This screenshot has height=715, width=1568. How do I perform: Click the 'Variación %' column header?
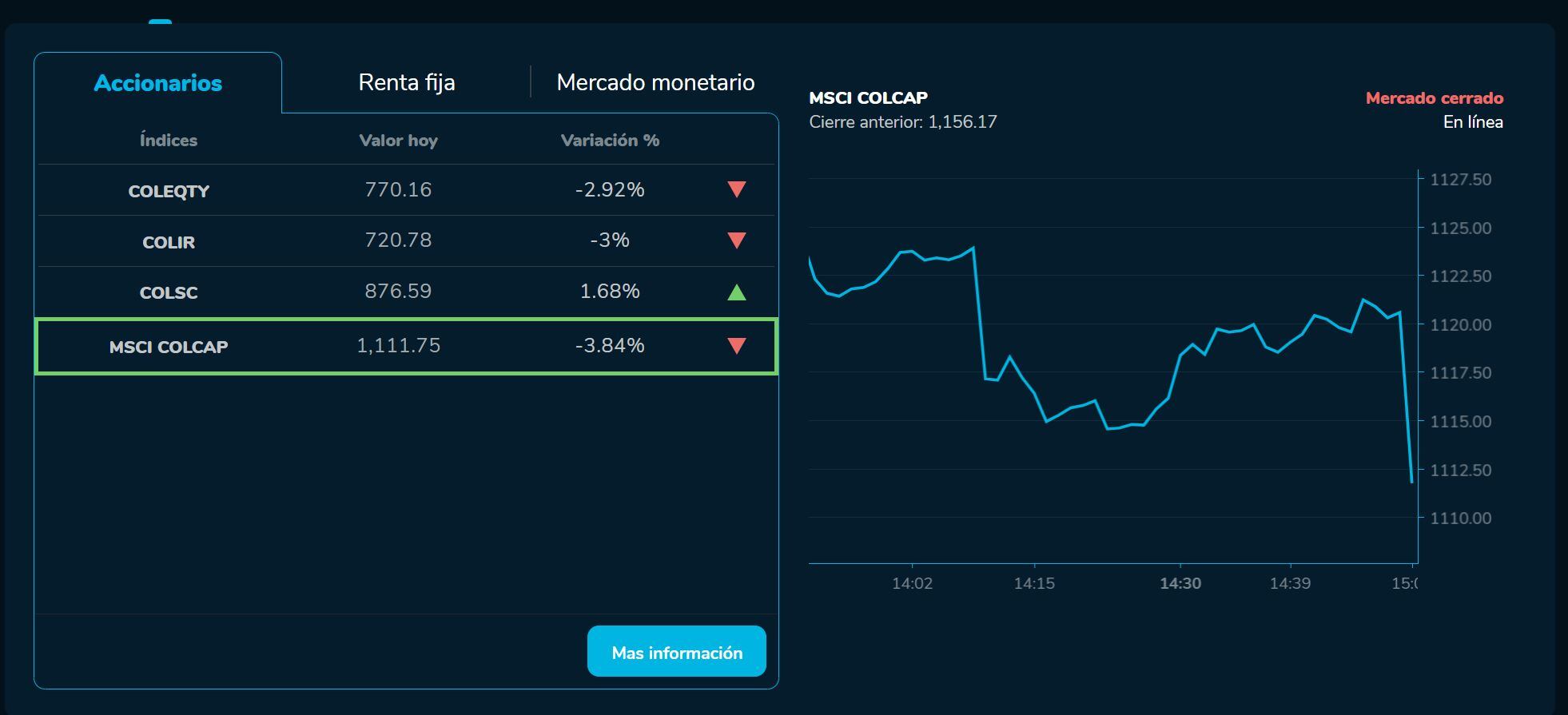tap(611, 140)
